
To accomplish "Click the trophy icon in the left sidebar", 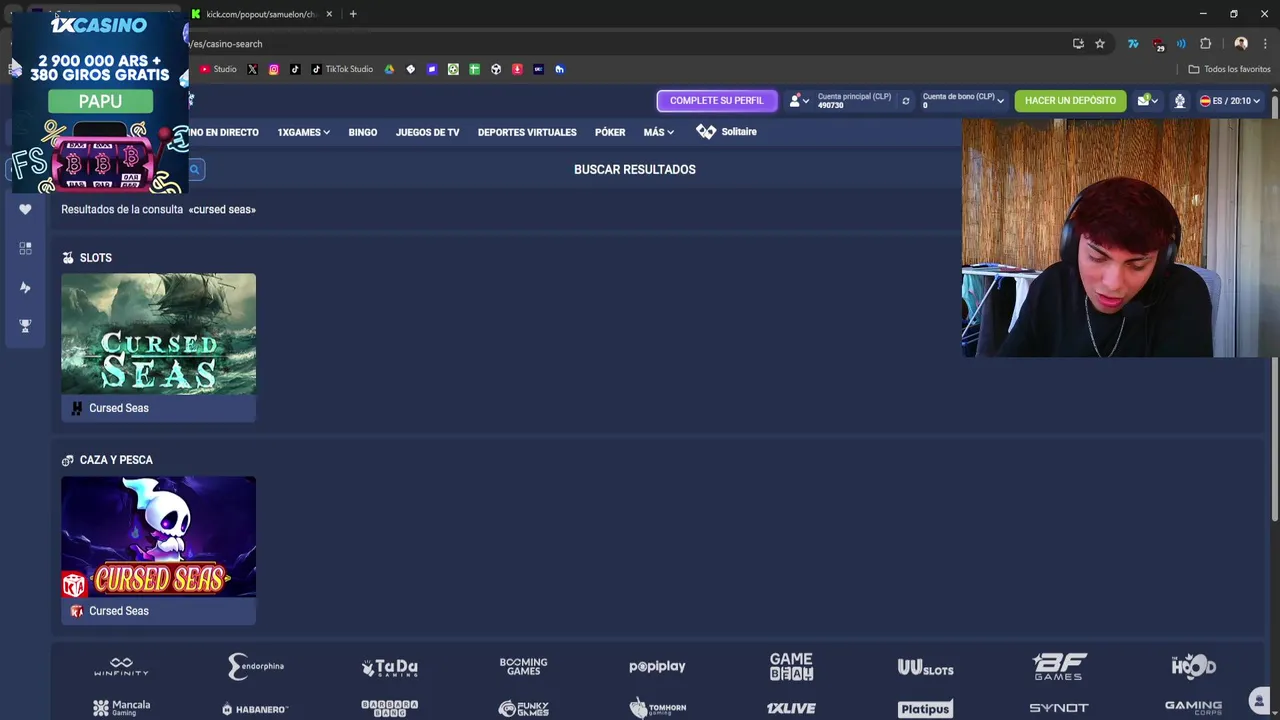I will pyautogui.click(x=25, y=326).
